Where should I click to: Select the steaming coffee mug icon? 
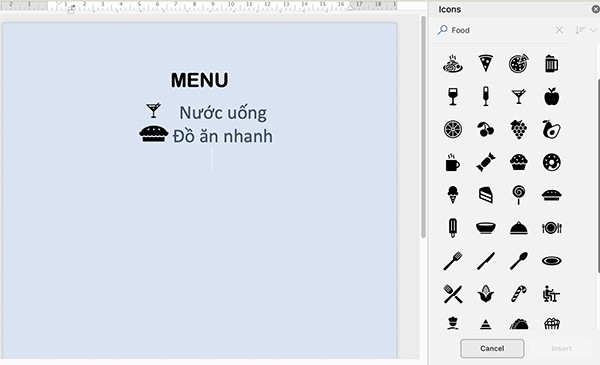click(x=453, y=162)
